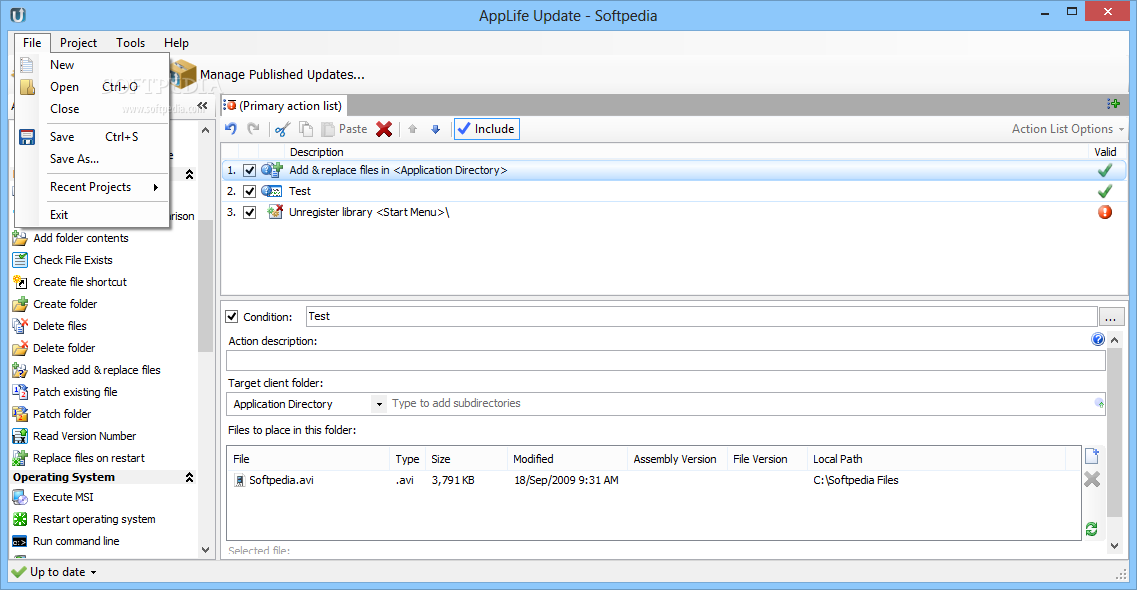This screenshot has width=1137, height=590.
Task: Click Manage Published Updates...
Action: (x=282, y=75)
